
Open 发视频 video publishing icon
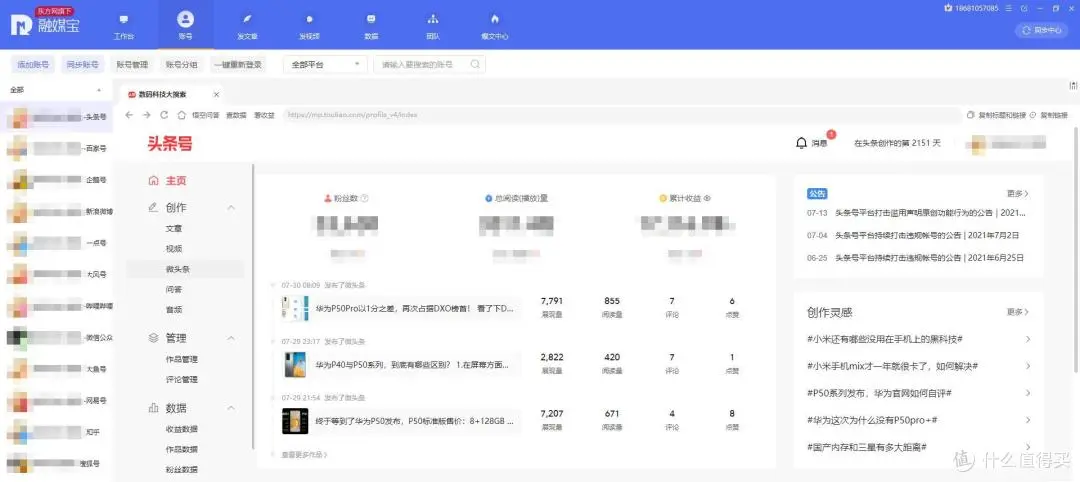pyautogui.click(x=309, y=19)
